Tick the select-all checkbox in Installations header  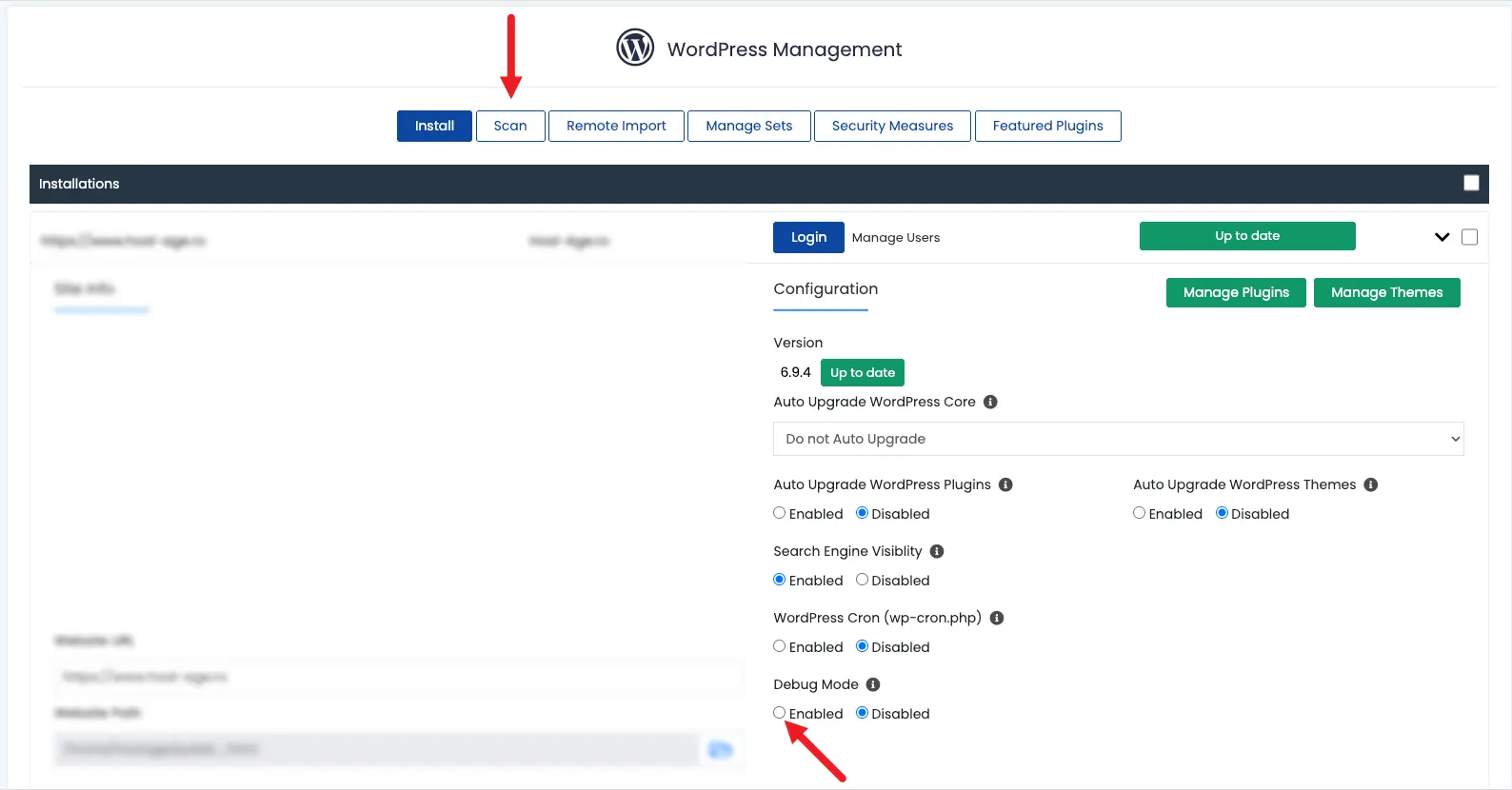point(1471,183)
